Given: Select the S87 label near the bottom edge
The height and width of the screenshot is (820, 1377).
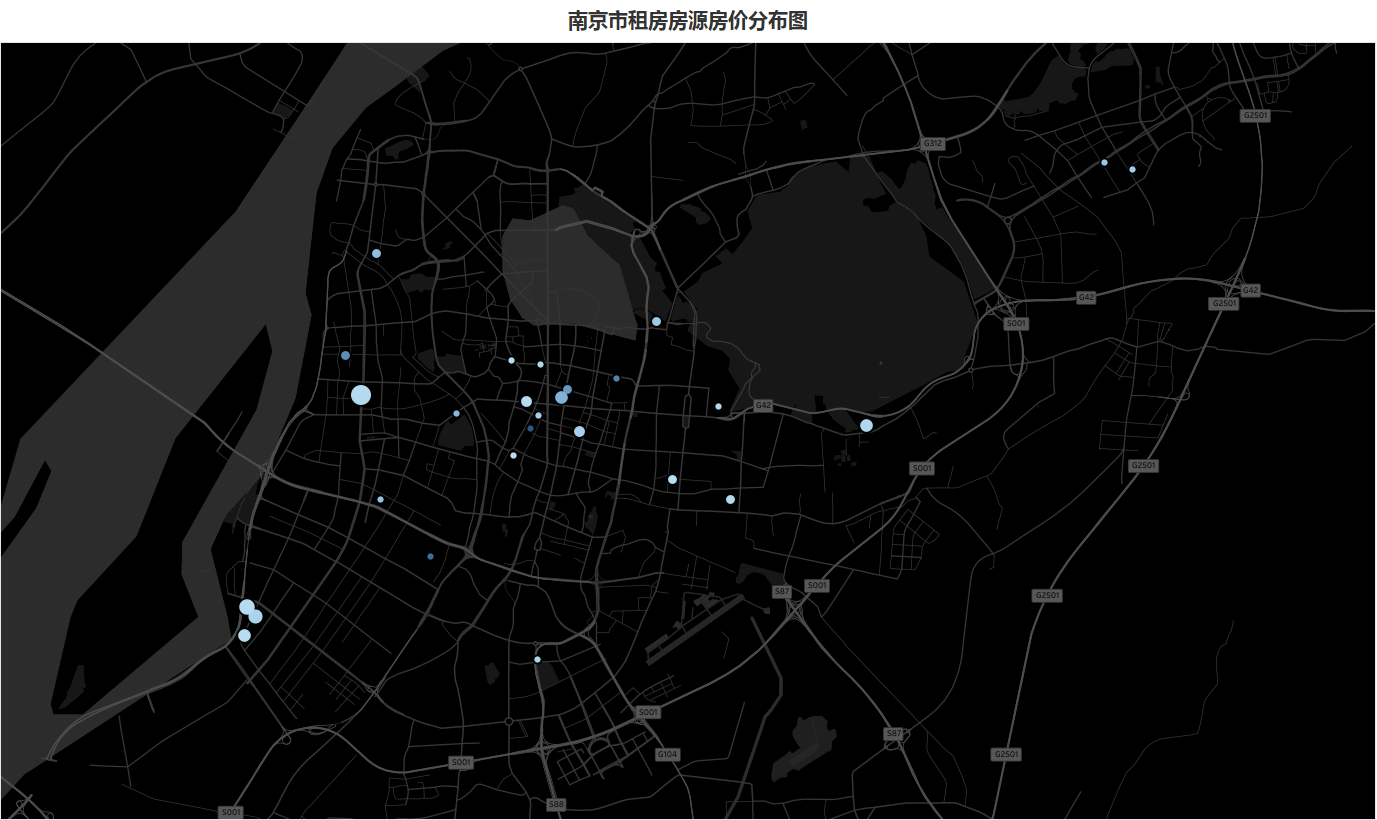Looking at the screenshot, I should [894, 733].
